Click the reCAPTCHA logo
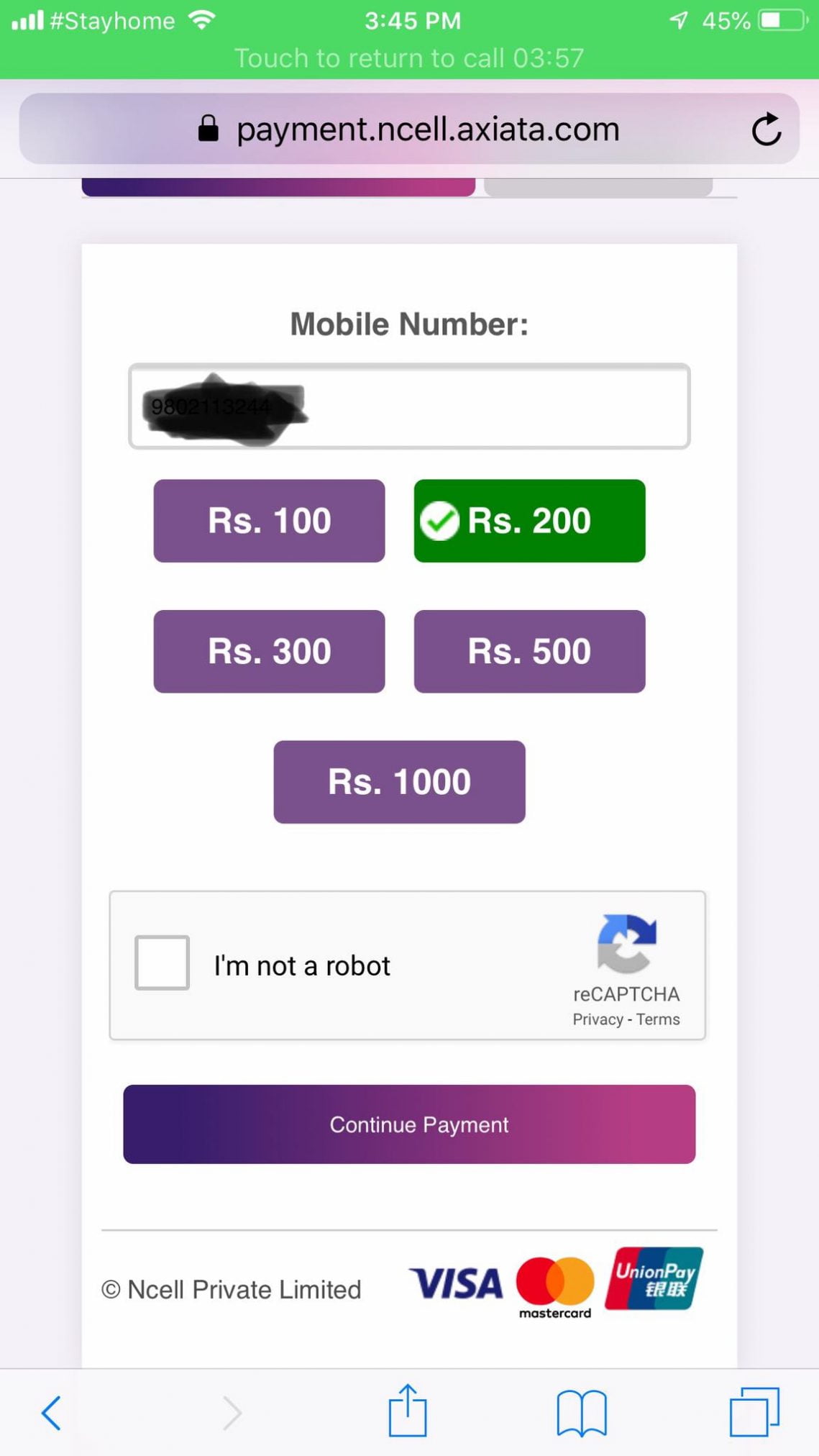 click(x=626, y=943)
